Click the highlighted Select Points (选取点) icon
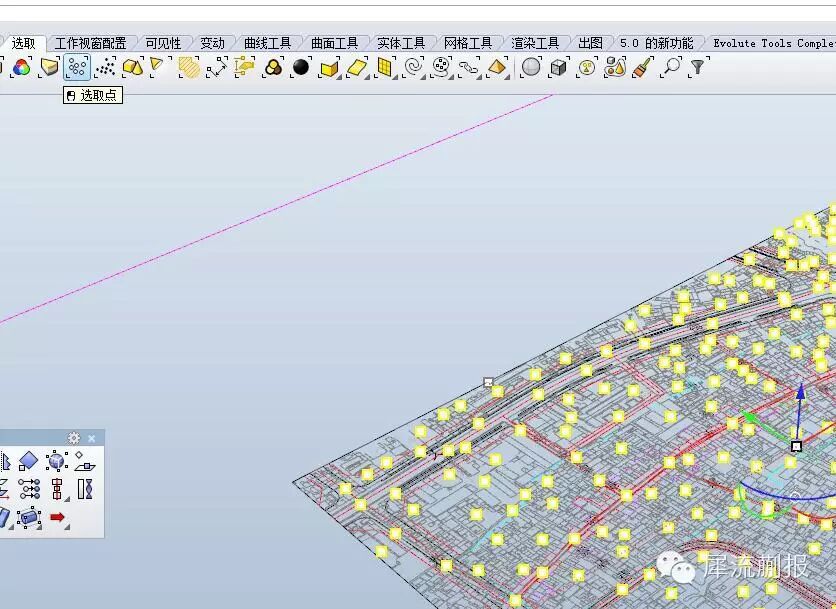Image resolution: width=836 pixels, height=609 pixels. 77,68
